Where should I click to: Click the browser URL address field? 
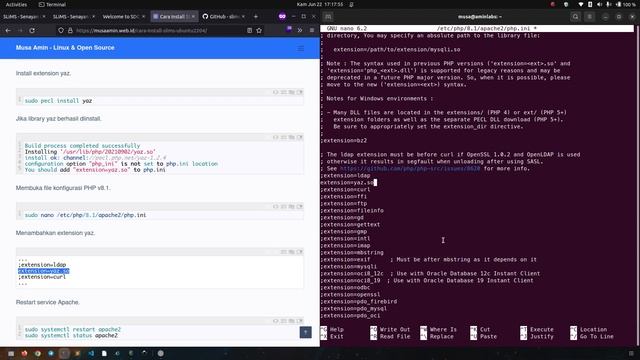click(159, 30)
